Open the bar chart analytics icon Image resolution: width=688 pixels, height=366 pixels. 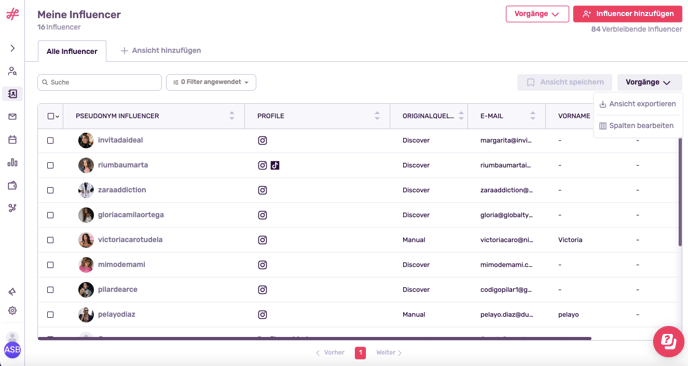[x=12, y=162]
